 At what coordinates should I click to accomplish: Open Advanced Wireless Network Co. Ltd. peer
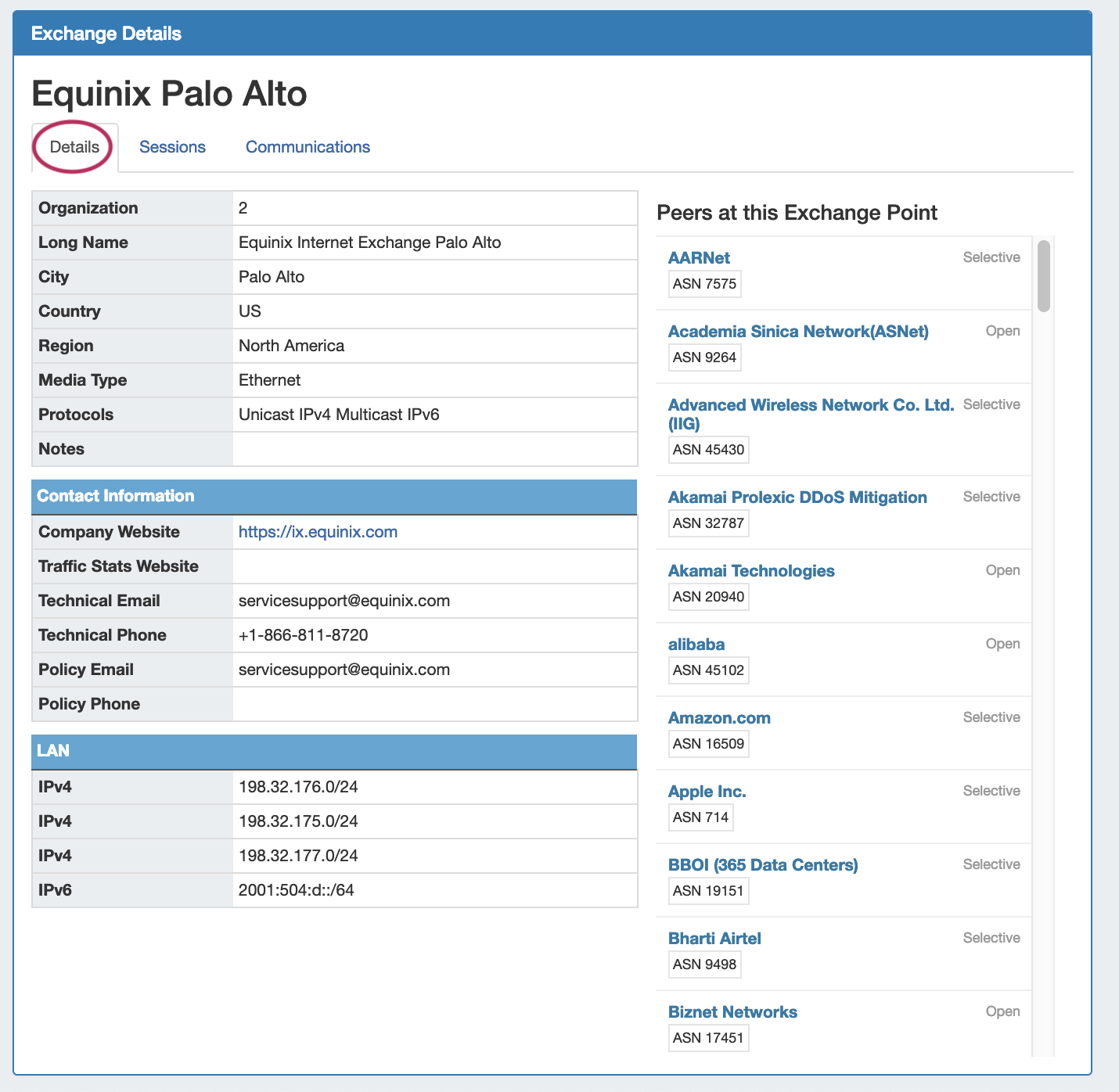(811, 405)
